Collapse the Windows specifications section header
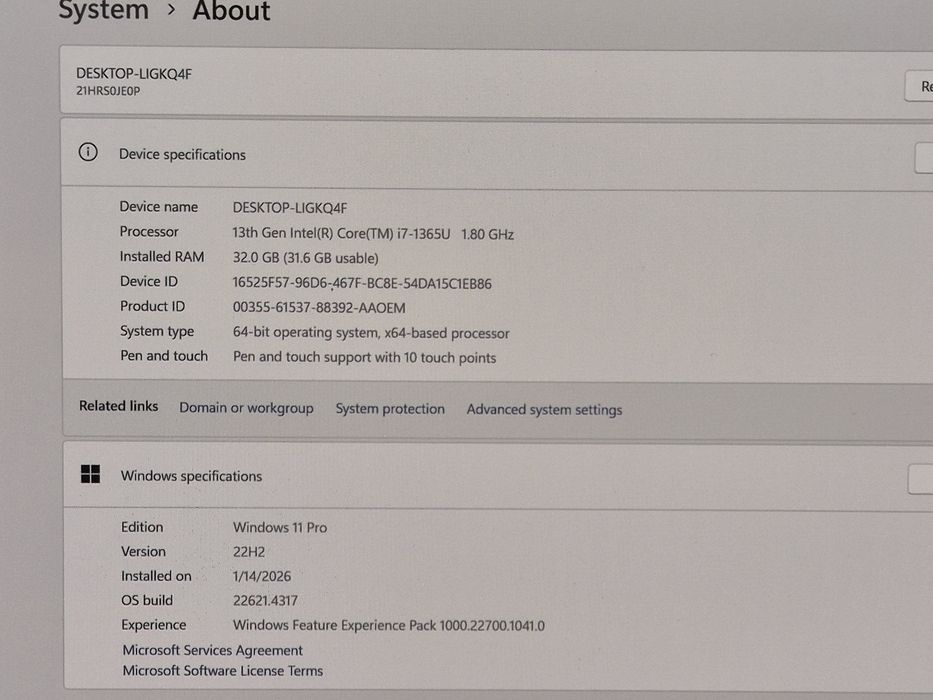Screen dimensions: 933x700 click(499, 476)
